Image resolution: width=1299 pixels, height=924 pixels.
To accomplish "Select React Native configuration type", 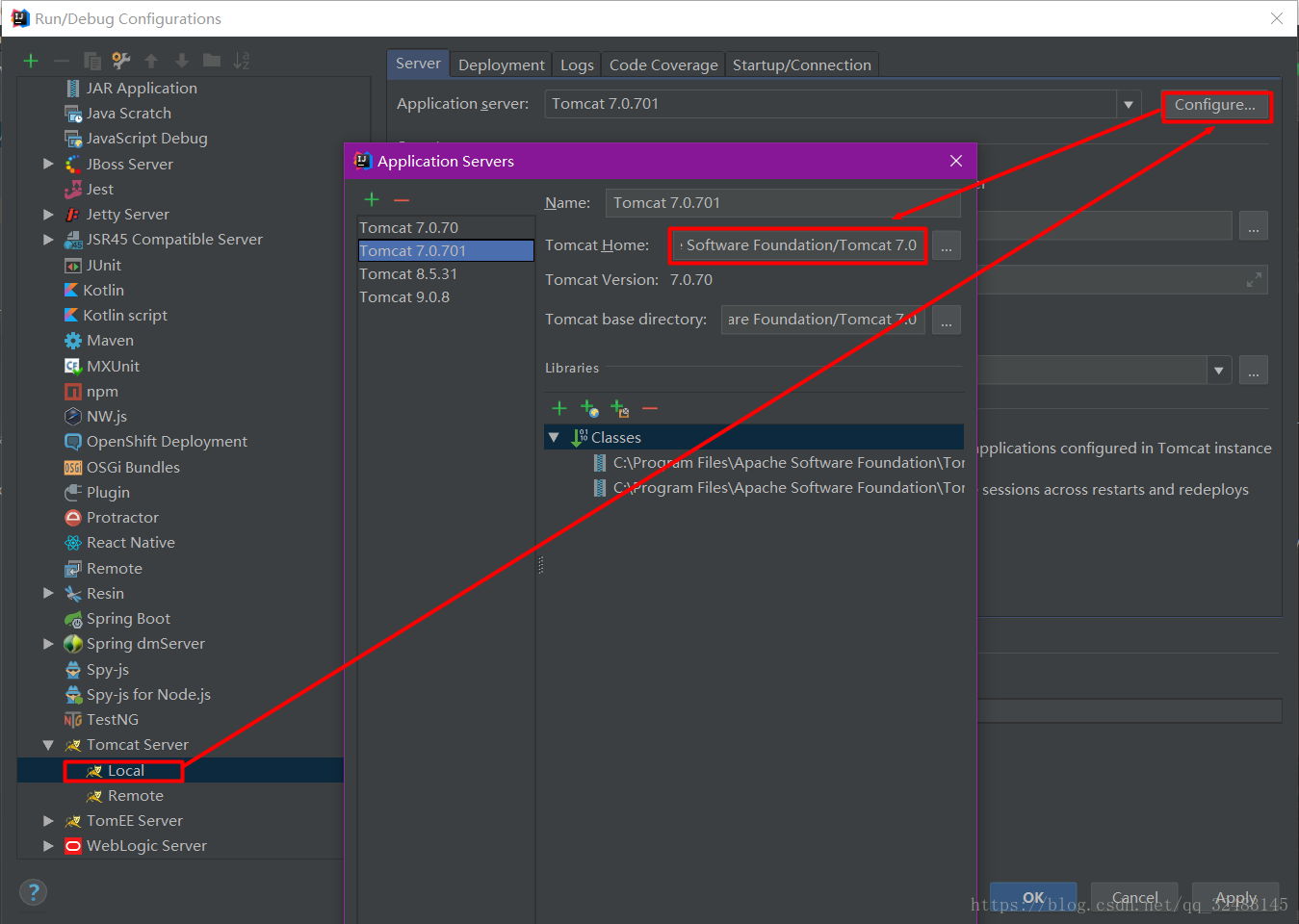I will coord(119,543).
